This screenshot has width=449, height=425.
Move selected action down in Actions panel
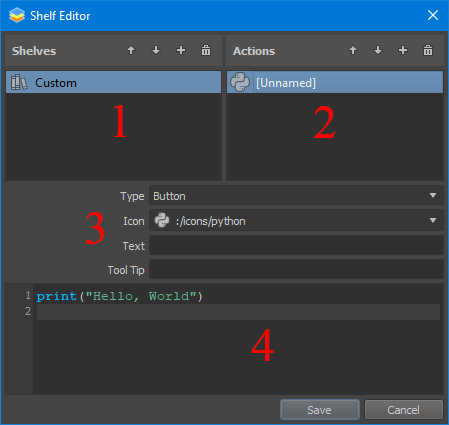(378, 51)
